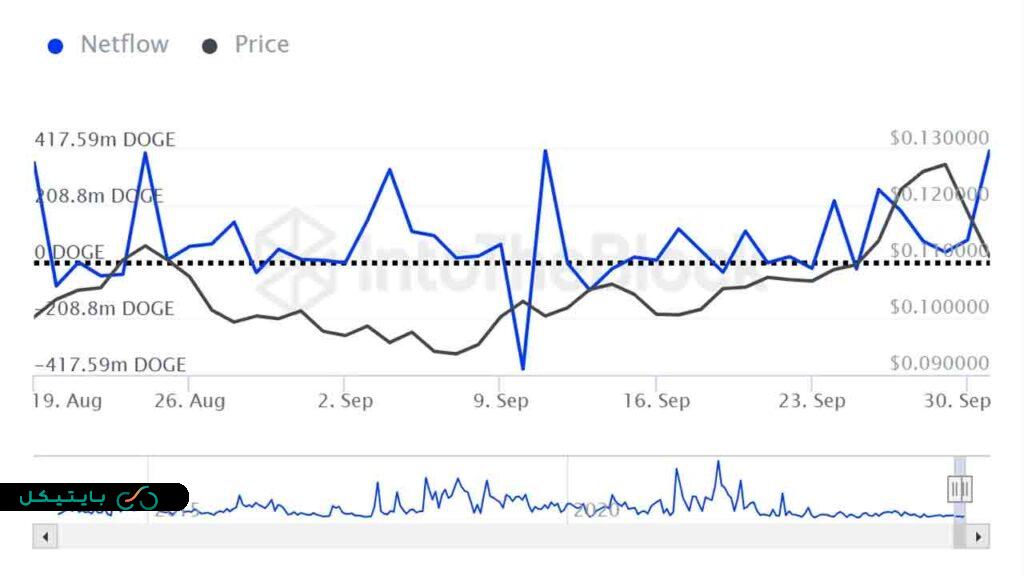Screen dimensions: 1024x576
Task: Click the 417.59m DOGE axis label
Action: pyautogui.click(x=105, y=139)
